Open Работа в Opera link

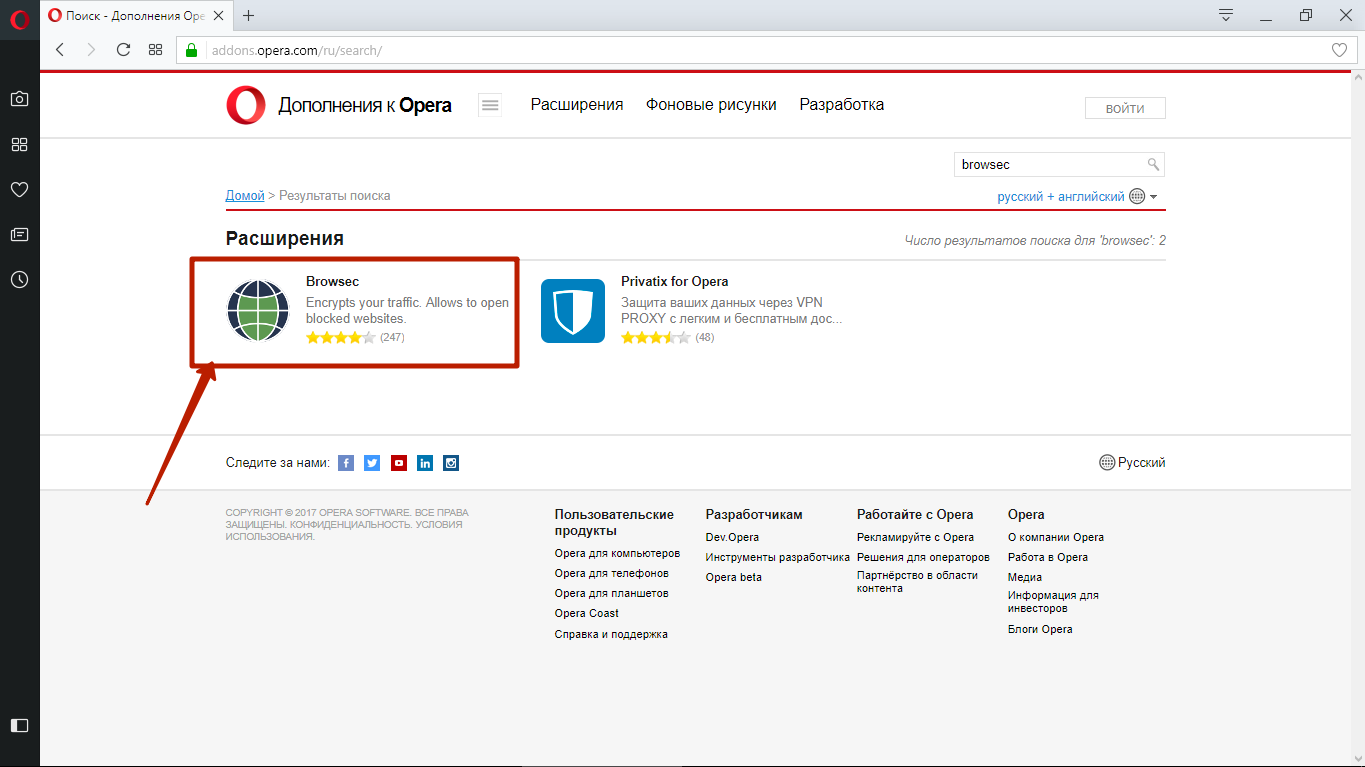pos(1048,558)
